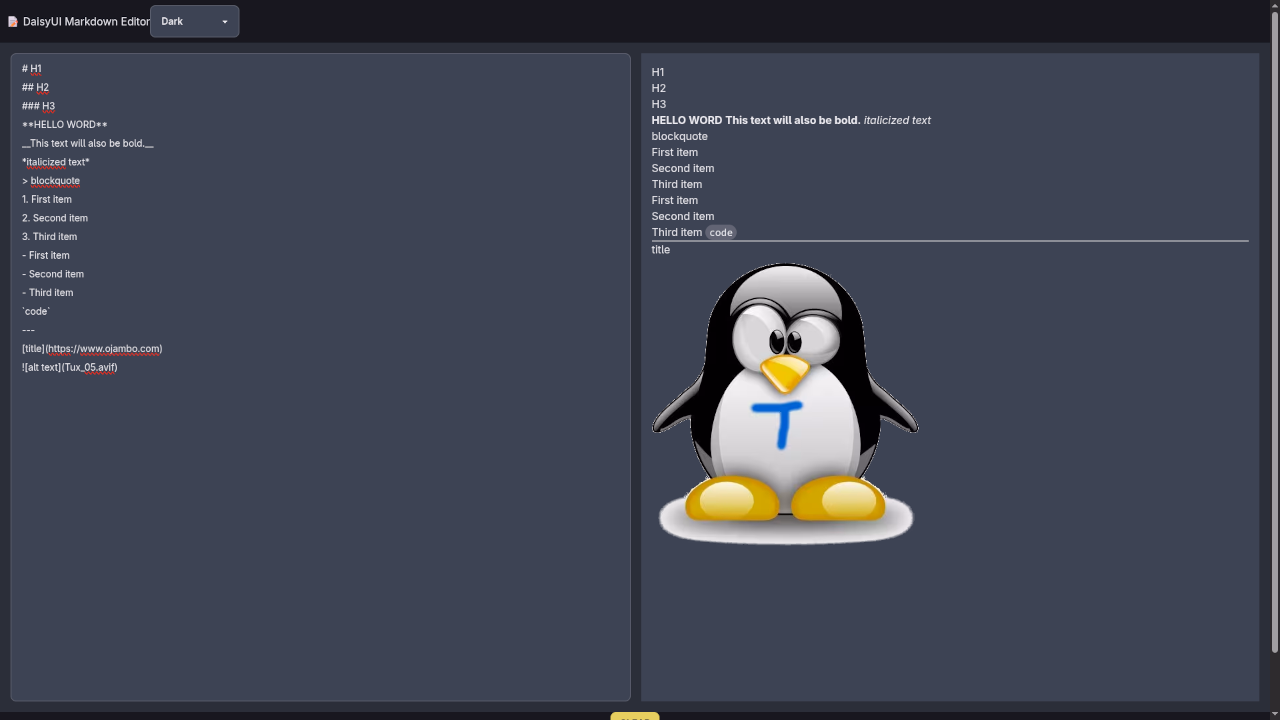Open the Dark theme dropdown
Screen dimensions: 1280x720
point(194,21)
